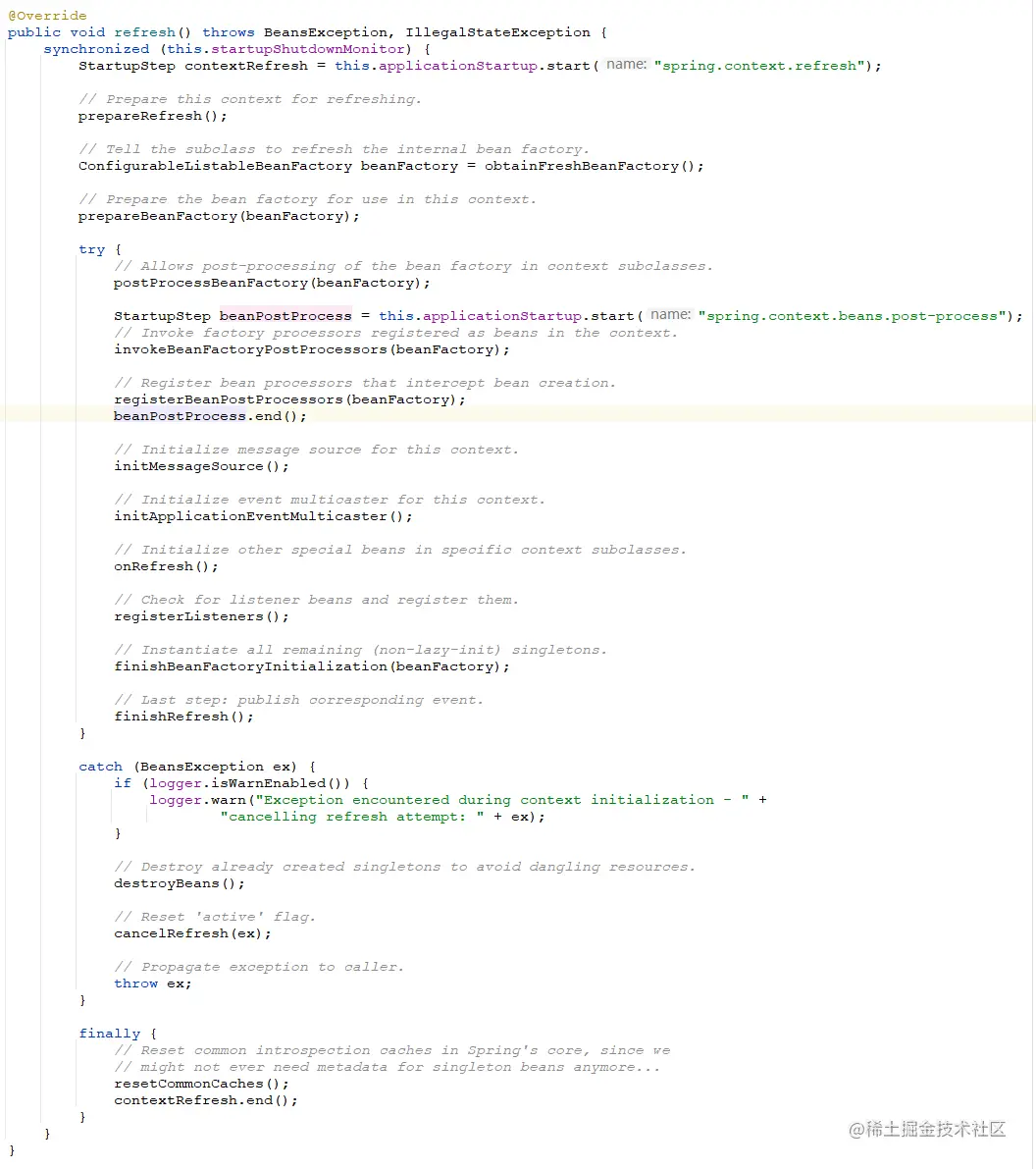Click "Exception encountered during context initialization" string
Viewport: 1036px width, 1169px height.
click(502, 800)
